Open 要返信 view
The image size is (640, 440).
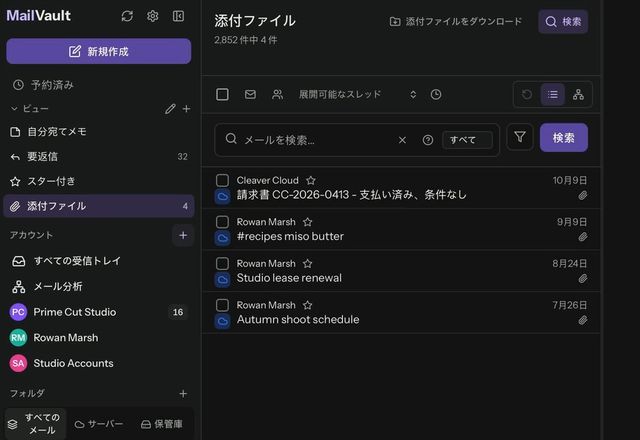[x=98, y=157]
